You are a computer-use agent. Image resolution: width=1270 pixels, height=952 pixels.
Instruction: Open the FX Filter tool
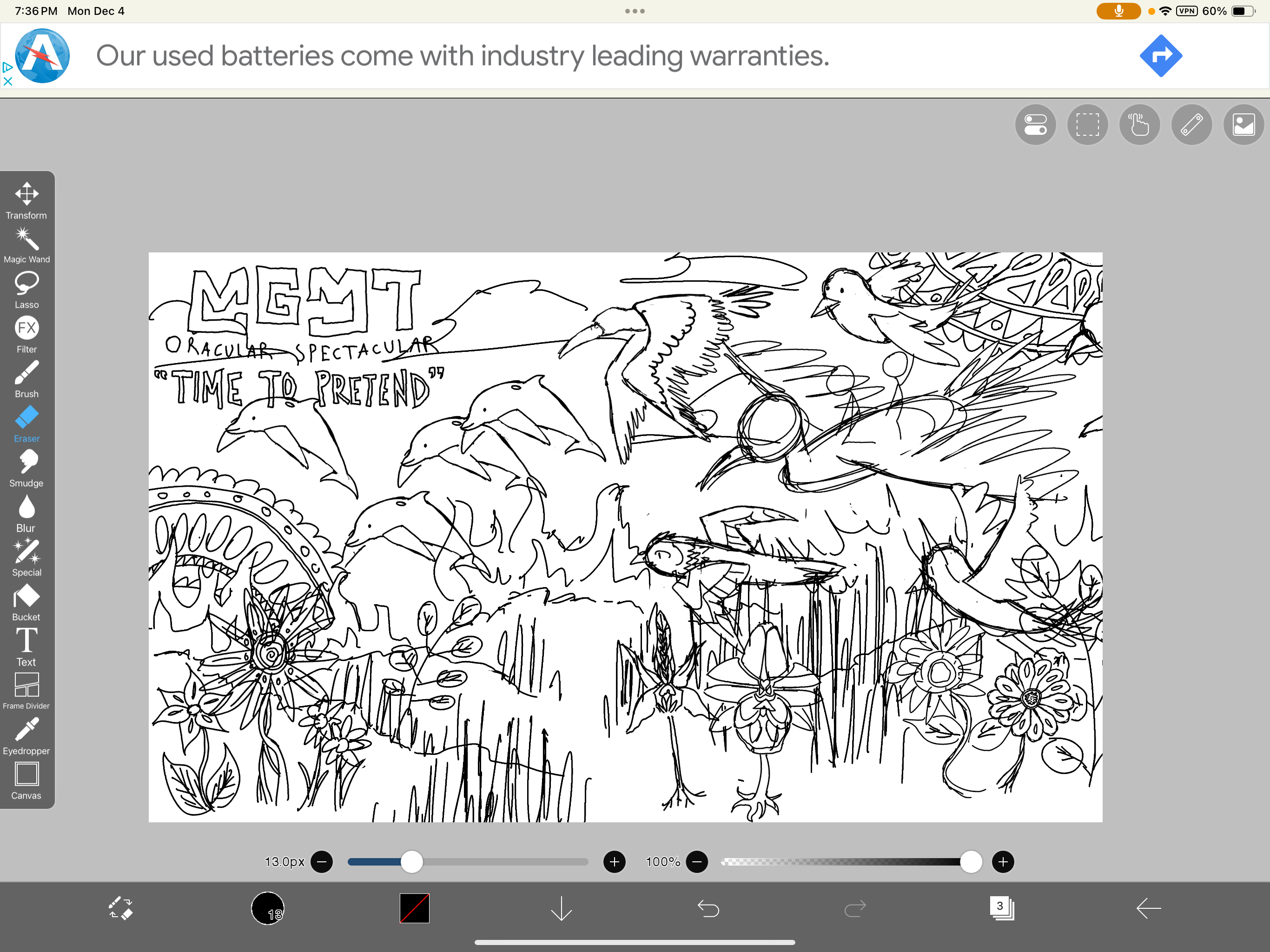coord(26,334)
